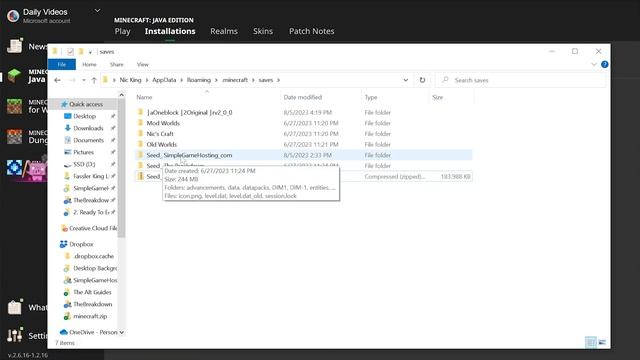Switch to launcher Realms tab
Screen dimensions: 640x360
pyautogui.click(x=224, y=31)
